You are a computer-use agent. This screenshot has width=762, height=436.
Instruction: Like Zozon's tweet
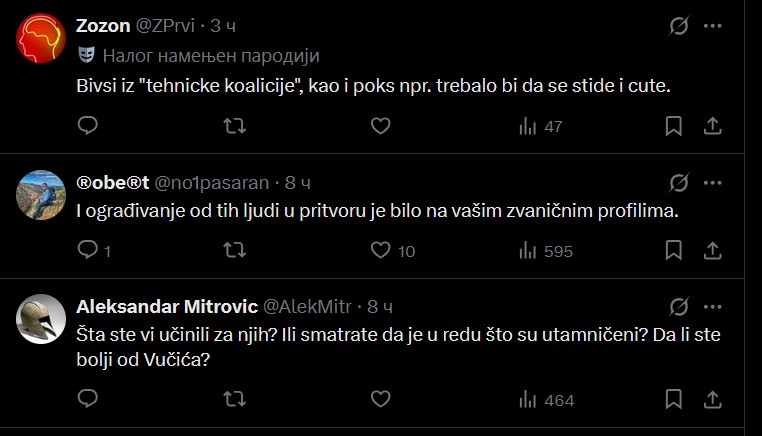coord(381,126)
